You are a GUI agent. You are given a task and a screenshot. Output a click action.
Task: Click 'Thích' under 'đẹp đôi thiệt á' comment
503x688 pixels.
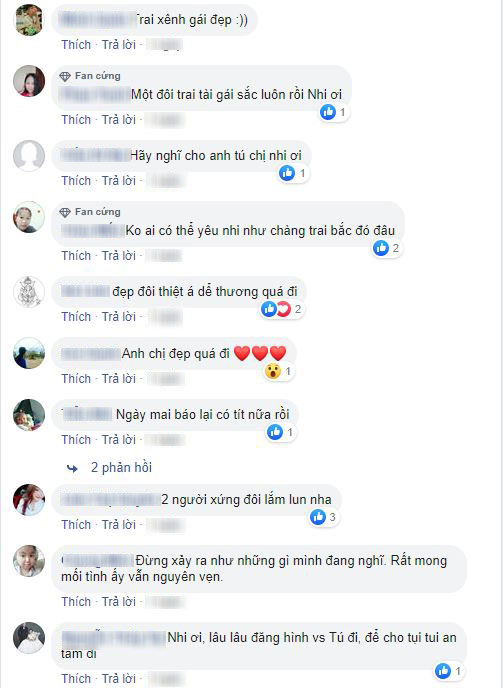pyautogui.click(x=76, y=317)
